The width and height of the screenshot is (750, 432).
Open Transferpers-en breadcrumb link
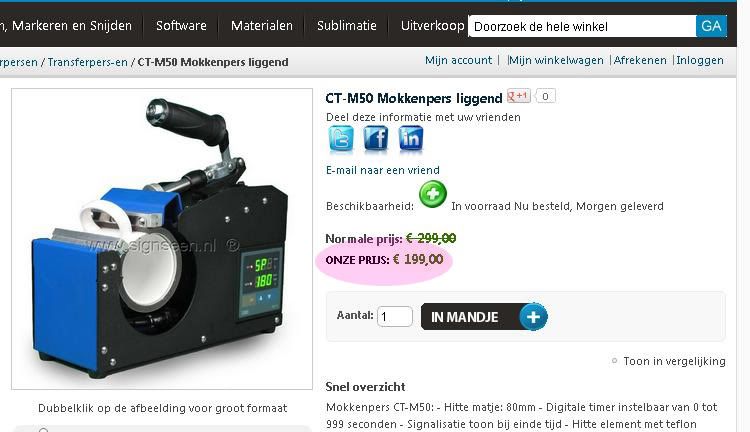coord(88,62)
